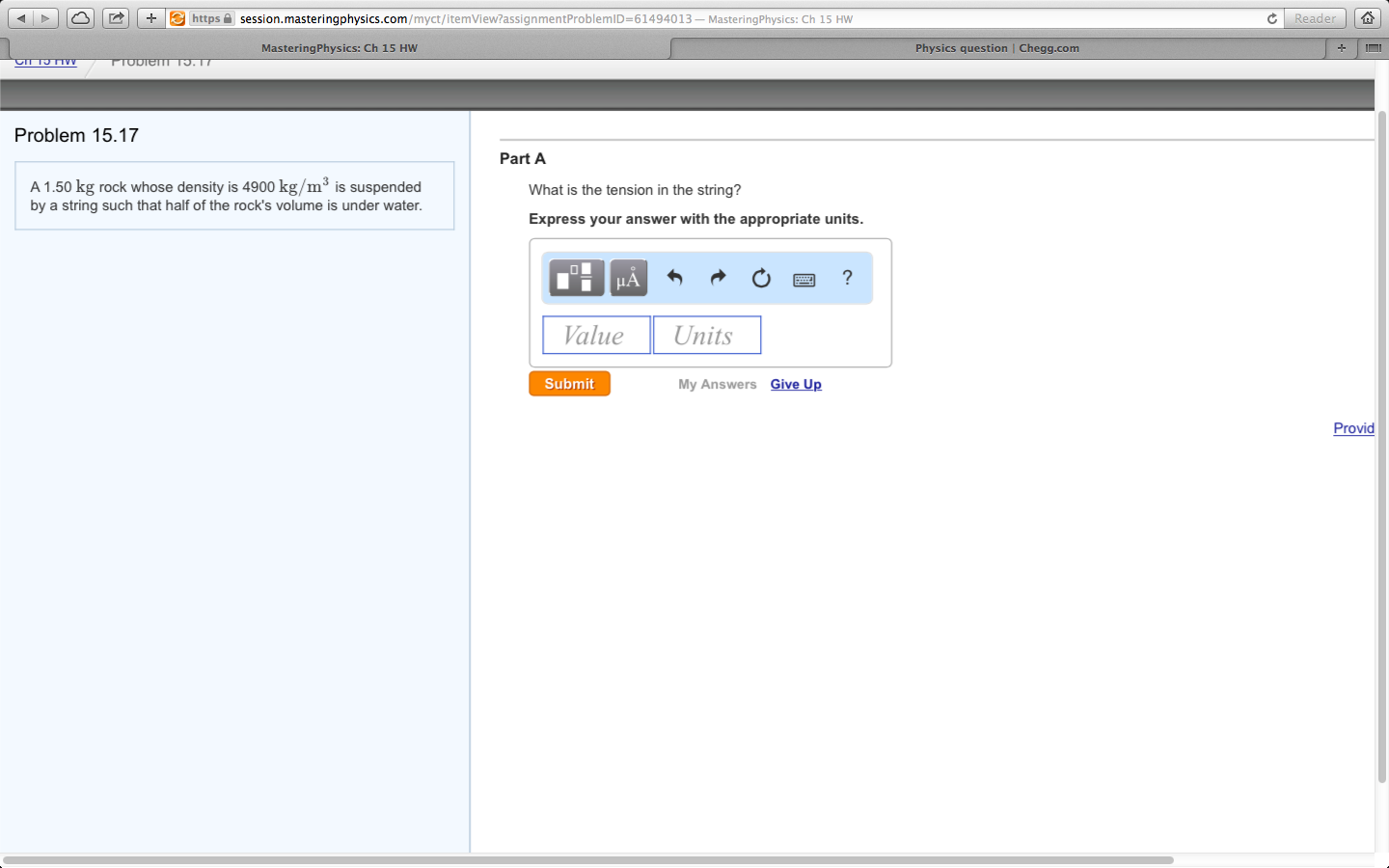
Task: Focus the Units input field
Action: [707, 335]
